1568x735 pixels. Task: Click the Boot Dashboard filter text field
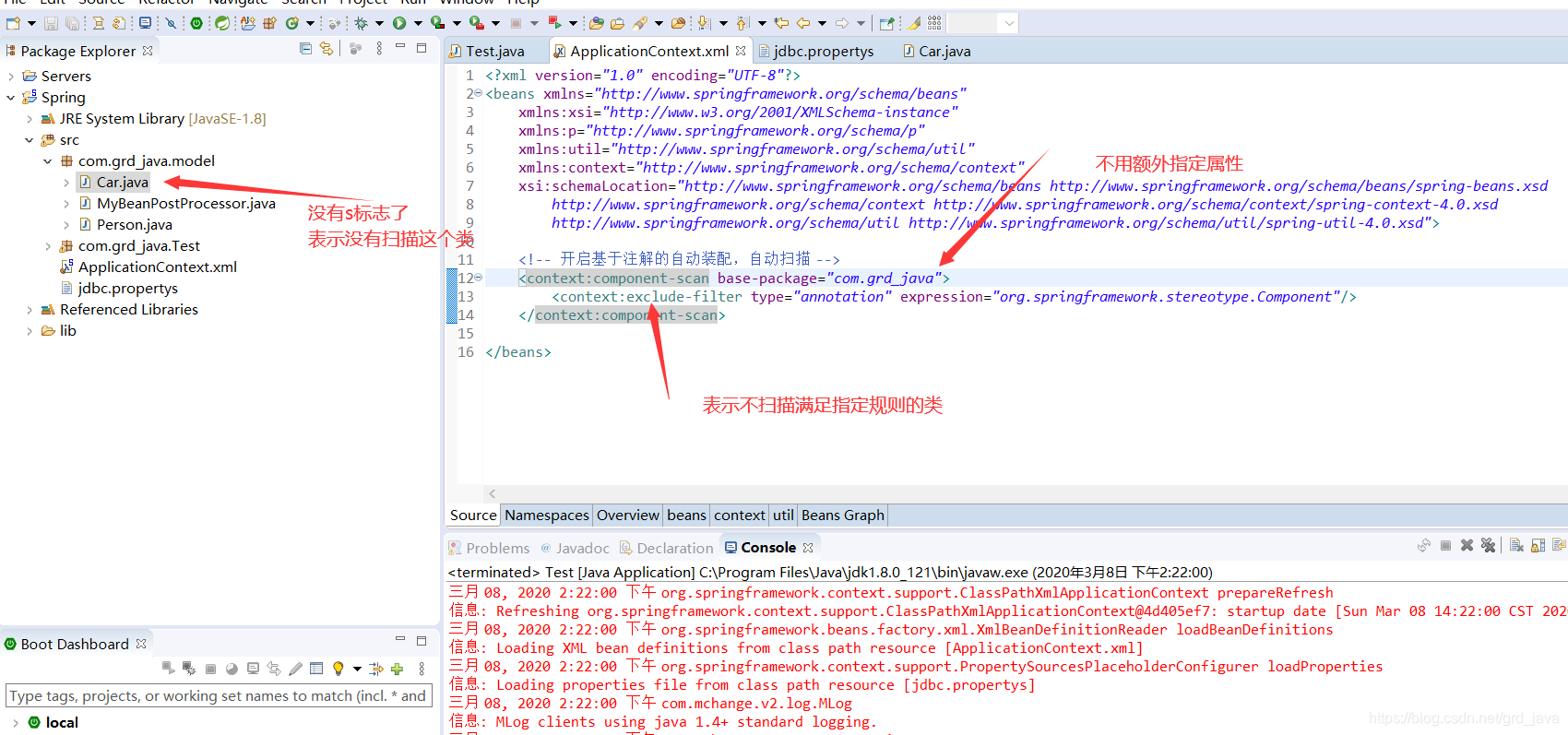pyautogui.click(x=219, y=696)
